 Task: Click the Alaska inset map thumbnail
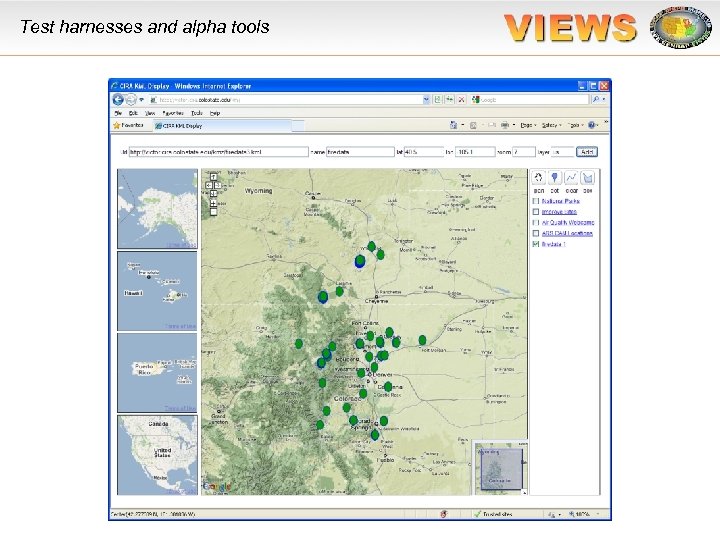click(x=158, y=209)
